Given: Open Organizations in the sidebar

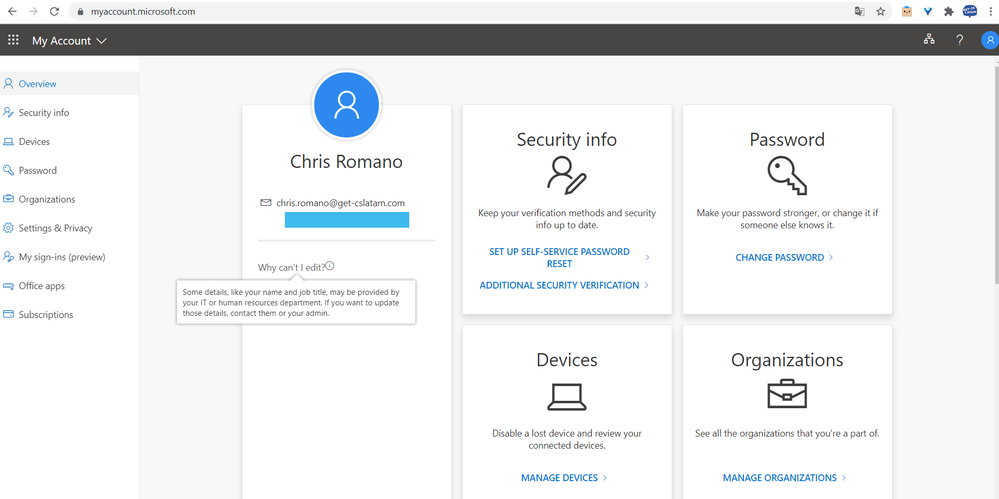Looking at the screenshot, I should [x=69, y=199].
